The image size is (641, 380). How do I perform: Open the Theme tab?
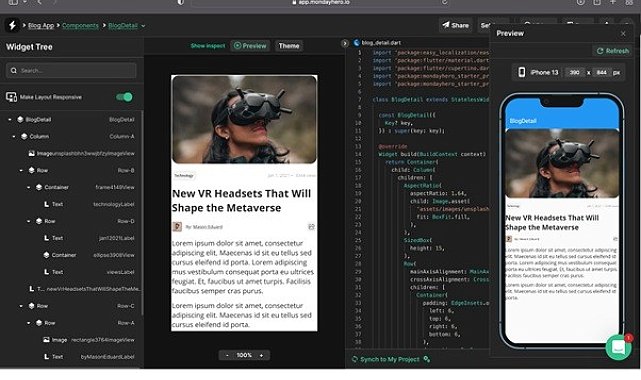[x=289, y=46]
